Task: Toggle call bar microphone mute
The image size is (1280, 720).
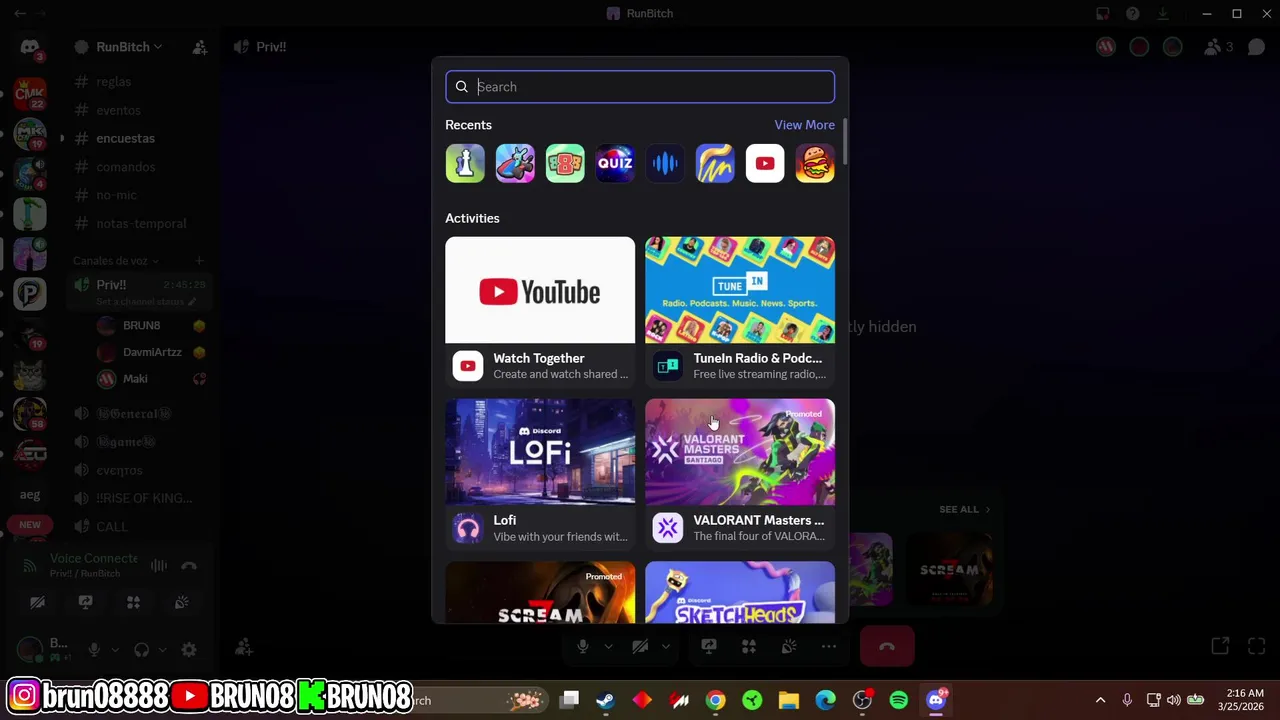Action: tap(583, 647)
